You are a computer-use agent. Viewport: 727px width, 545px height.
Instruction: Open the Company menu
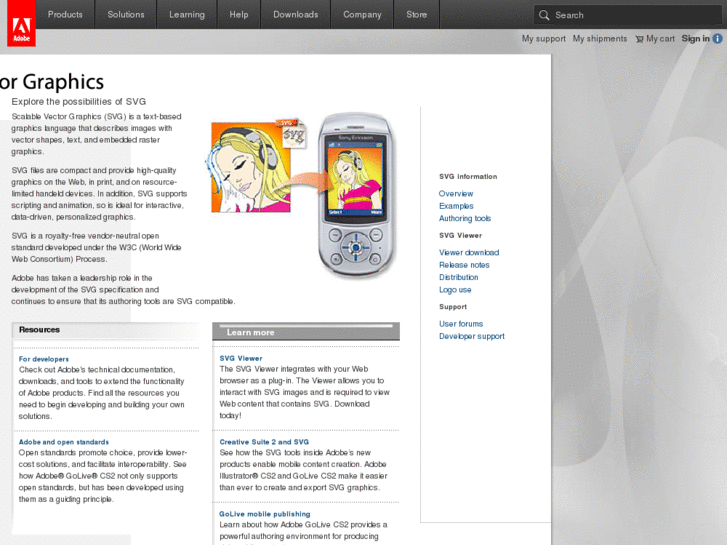tap(362, 14)
